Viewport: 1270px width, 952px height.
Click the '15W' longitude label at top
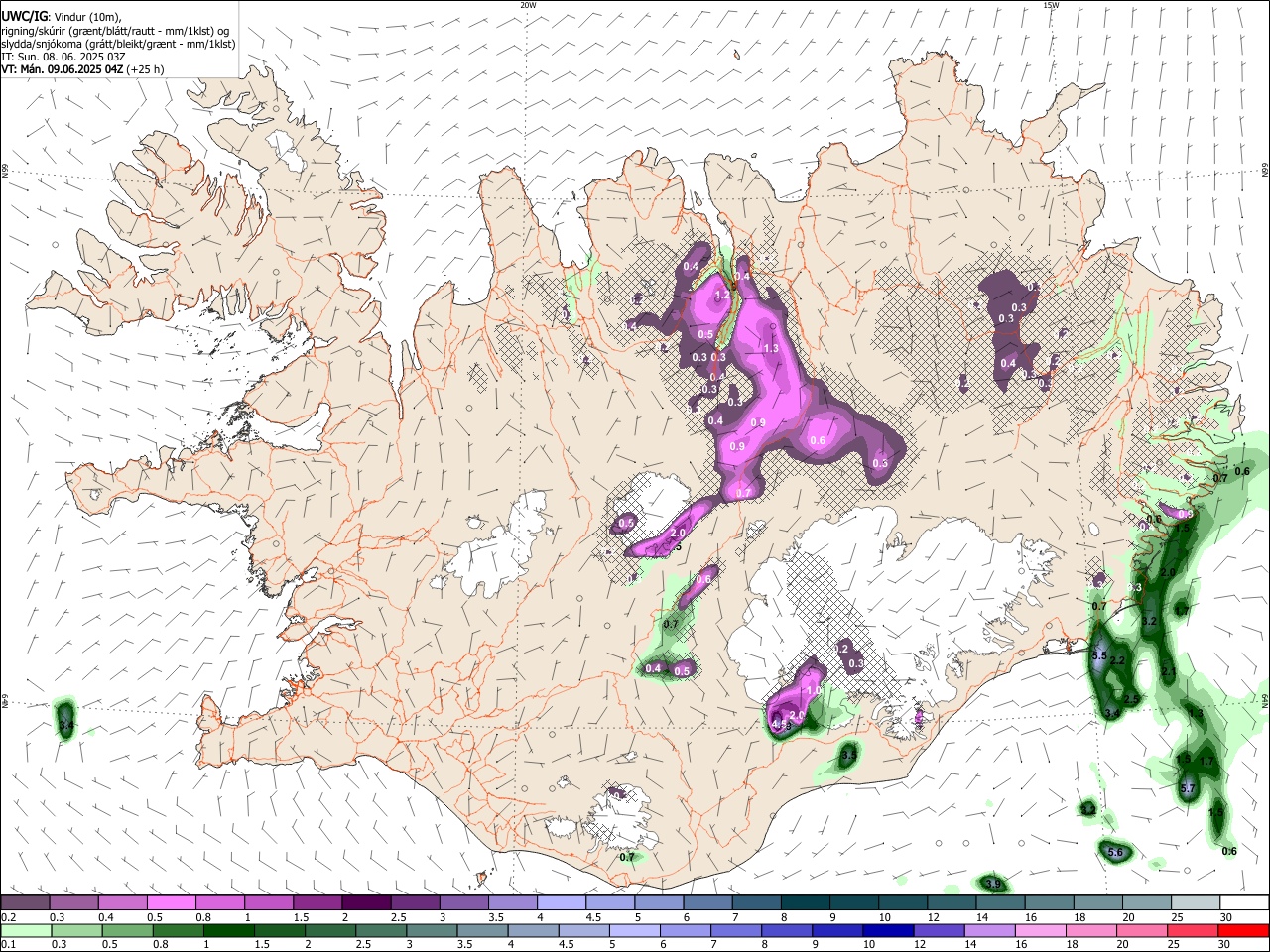pos(1051,5)
